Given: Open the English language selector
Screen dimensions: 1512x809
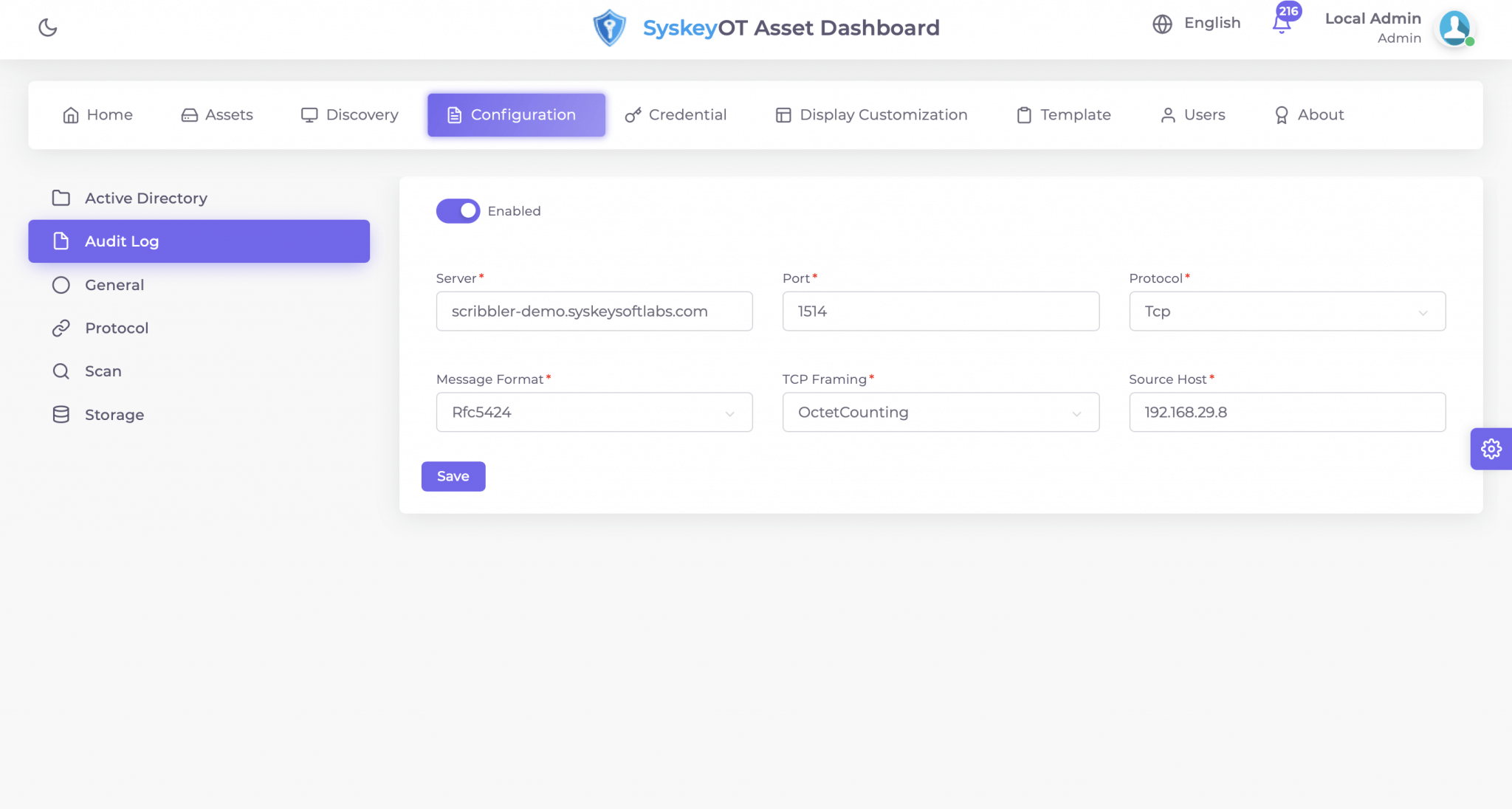Looking at the screenshot, I should coord(1195,23).
